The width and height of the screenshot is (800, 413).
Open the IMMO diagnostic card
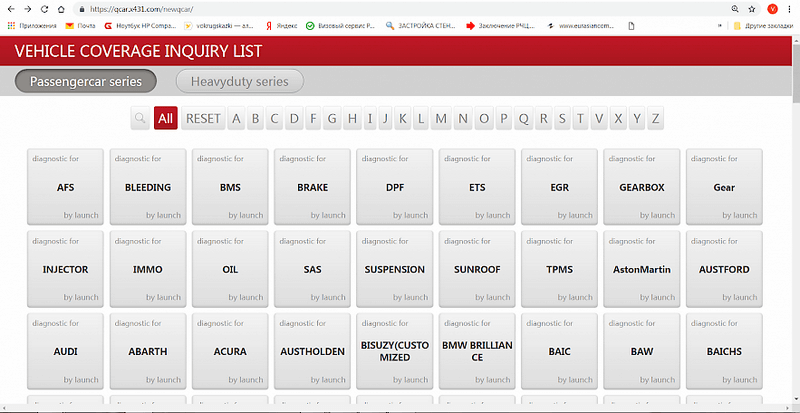click(148, 269)
